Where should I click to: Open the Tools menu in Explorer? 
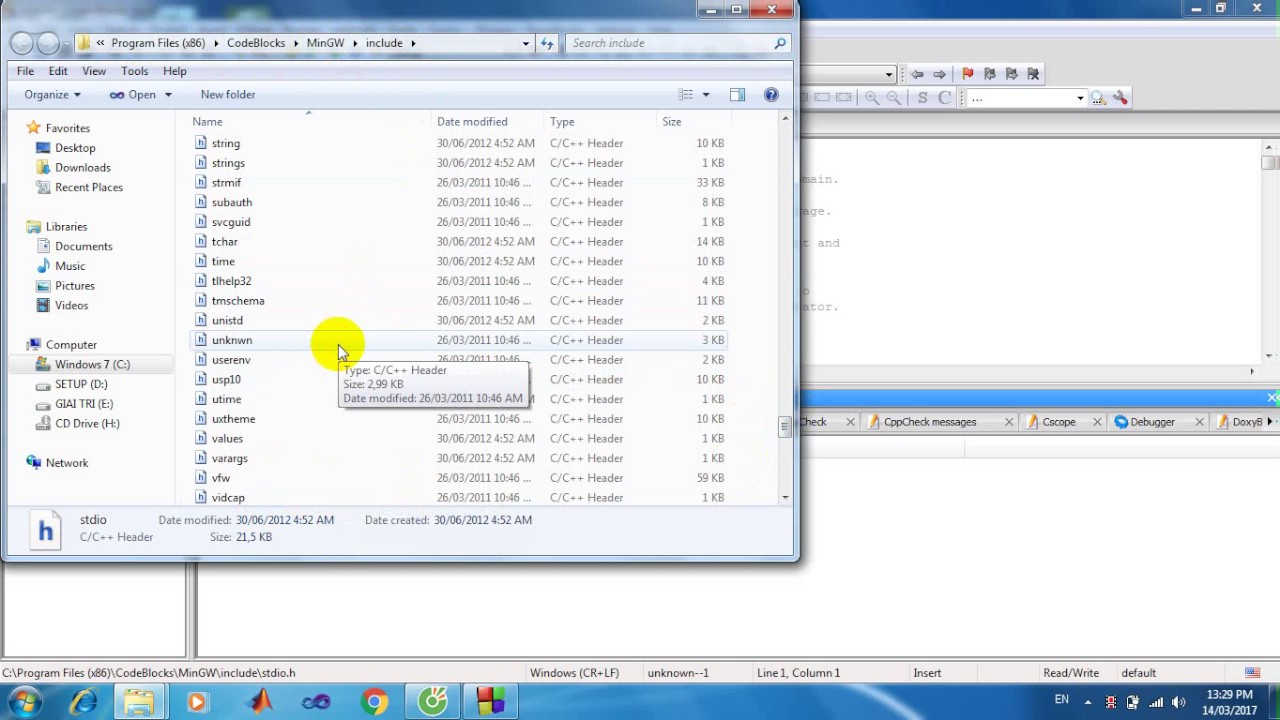134,71
